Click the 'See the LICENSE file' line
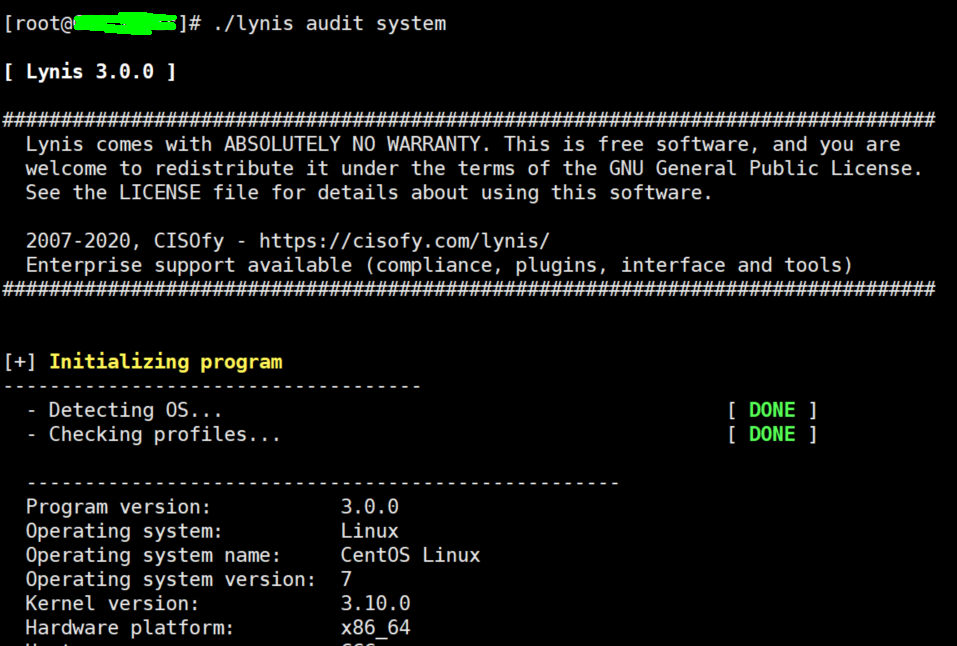Screen dimensions: 957x646 [369, 193]
